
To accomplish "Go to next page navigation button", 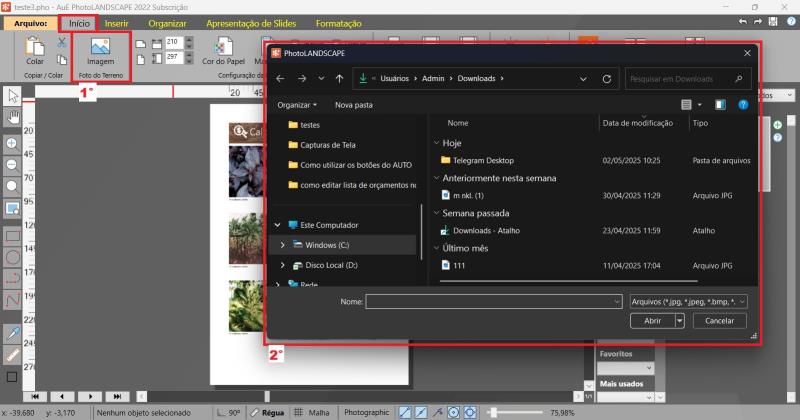I will 90,396.
